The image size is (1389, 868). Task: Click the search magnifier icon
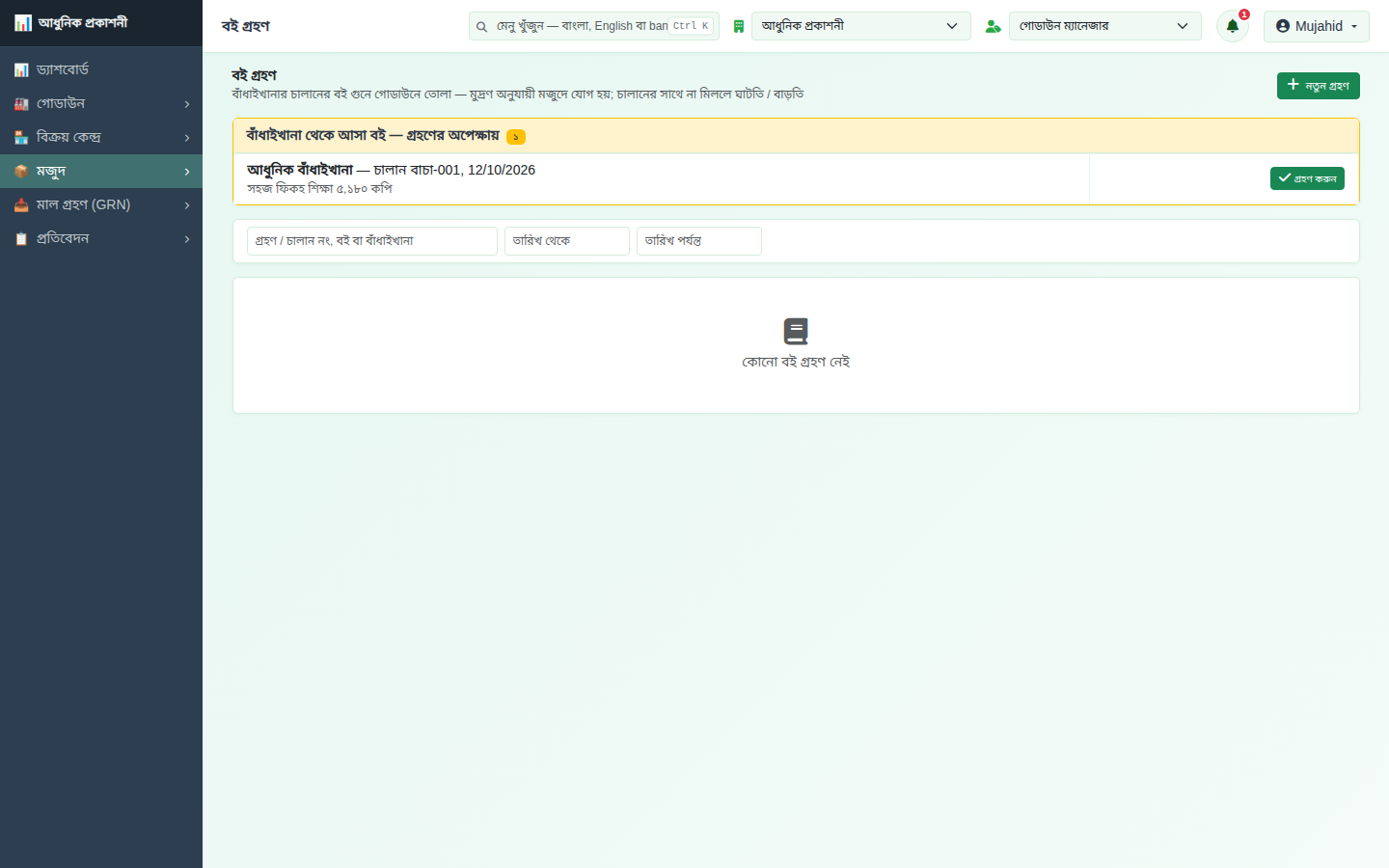(x=481, y=27)
